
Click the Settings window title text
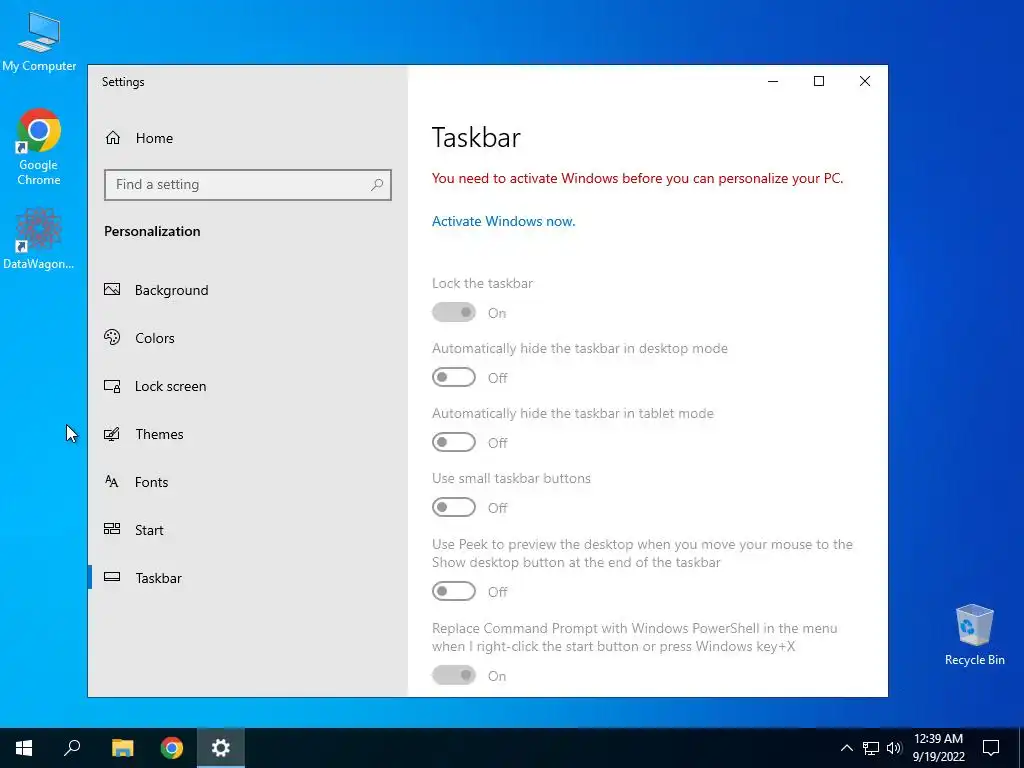point(123,82)
